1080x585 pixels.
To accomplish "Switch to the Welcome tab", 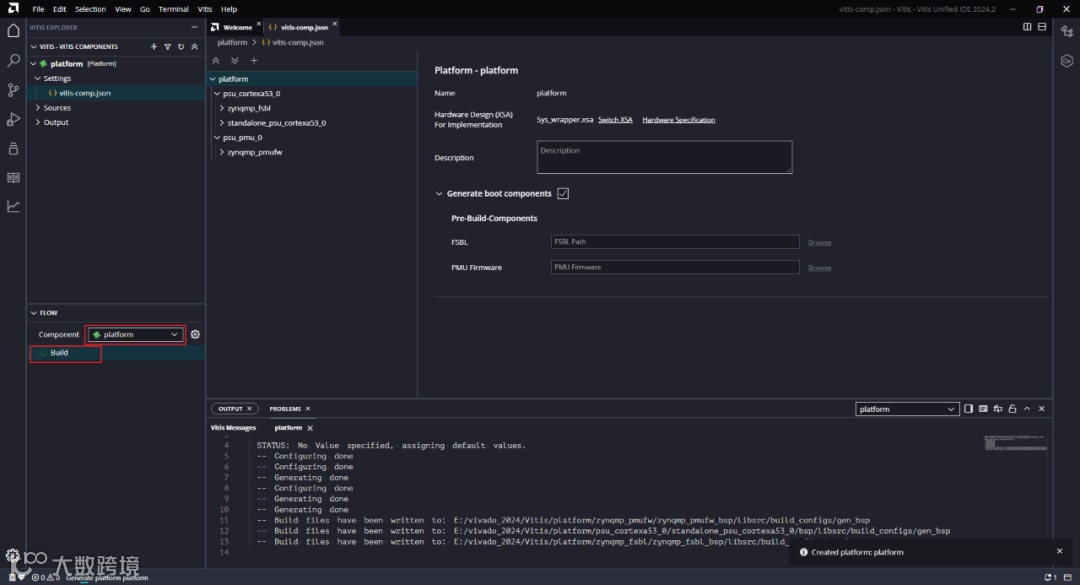I will 236,27.
